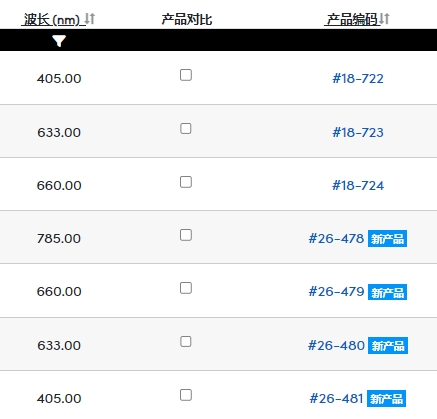Viewport: 437px width, 419px height.
Task: Check the compare box for #26-481
Action: click(x=186, y=395)
